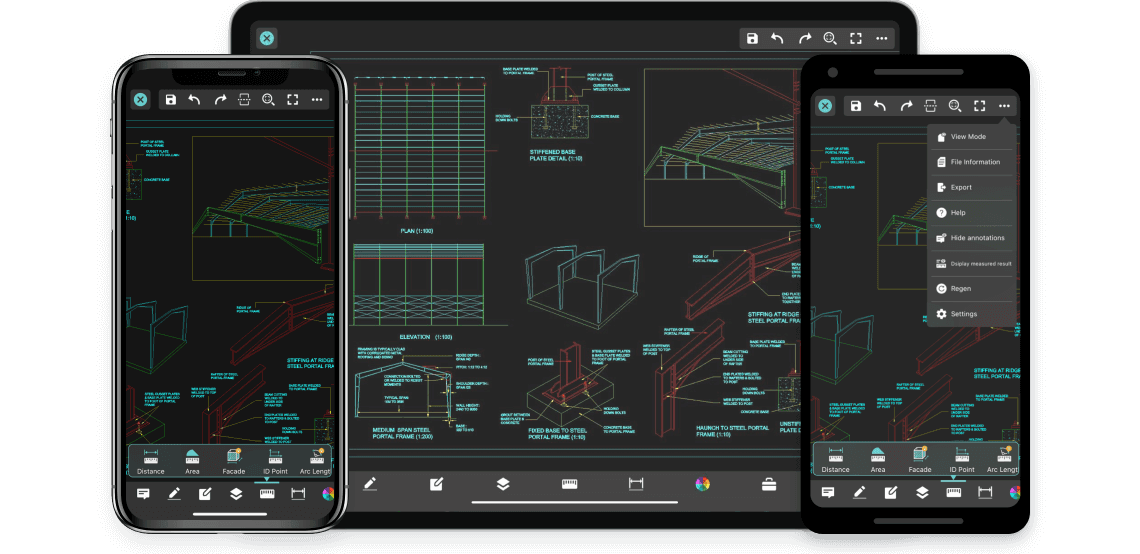1140x554 pixels.
Task: Tap the Save icon on the tablet
Action: [752, 39]
